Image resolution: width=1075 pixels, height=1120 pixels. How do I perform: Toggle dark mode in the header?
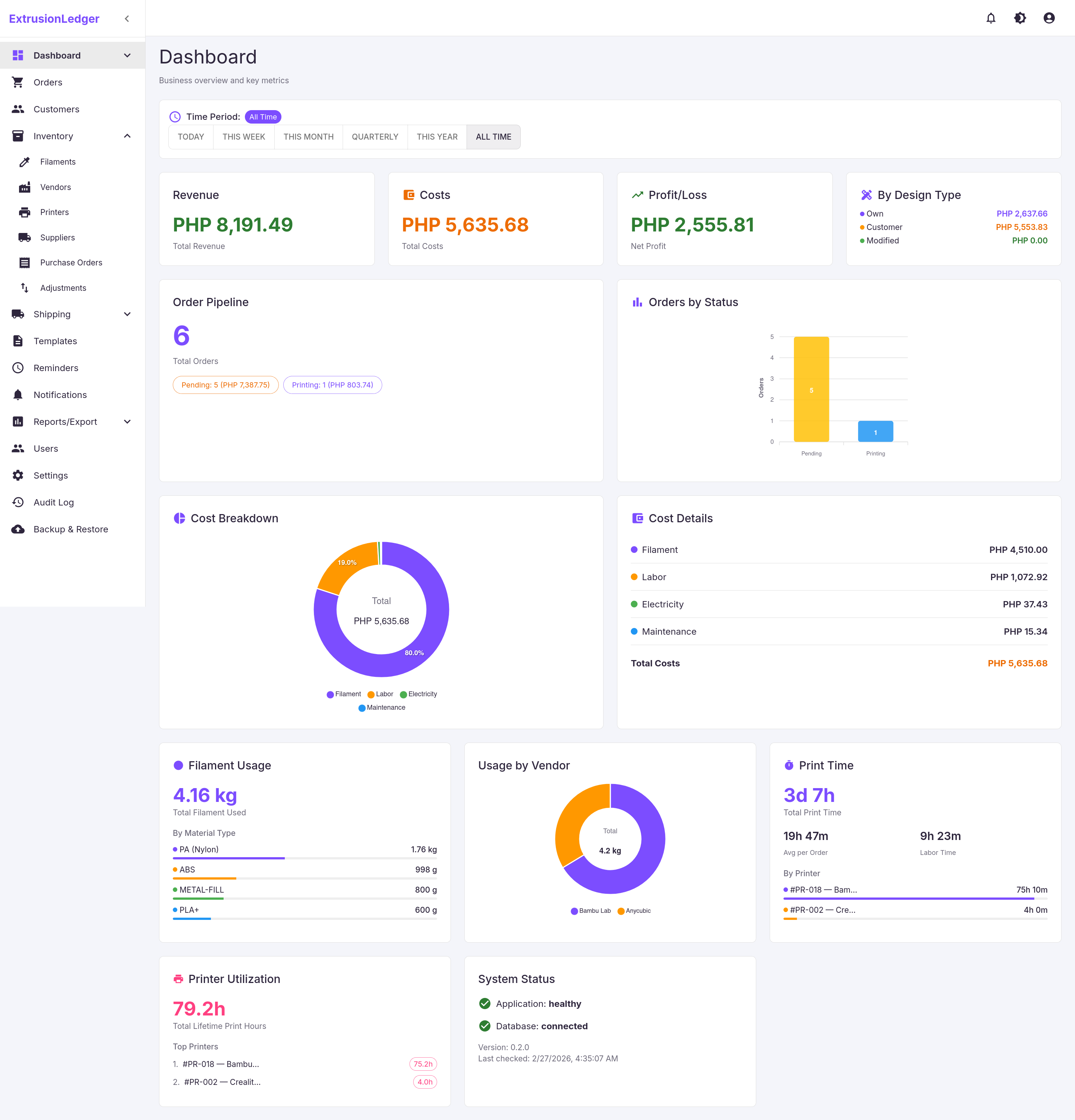1020,18
